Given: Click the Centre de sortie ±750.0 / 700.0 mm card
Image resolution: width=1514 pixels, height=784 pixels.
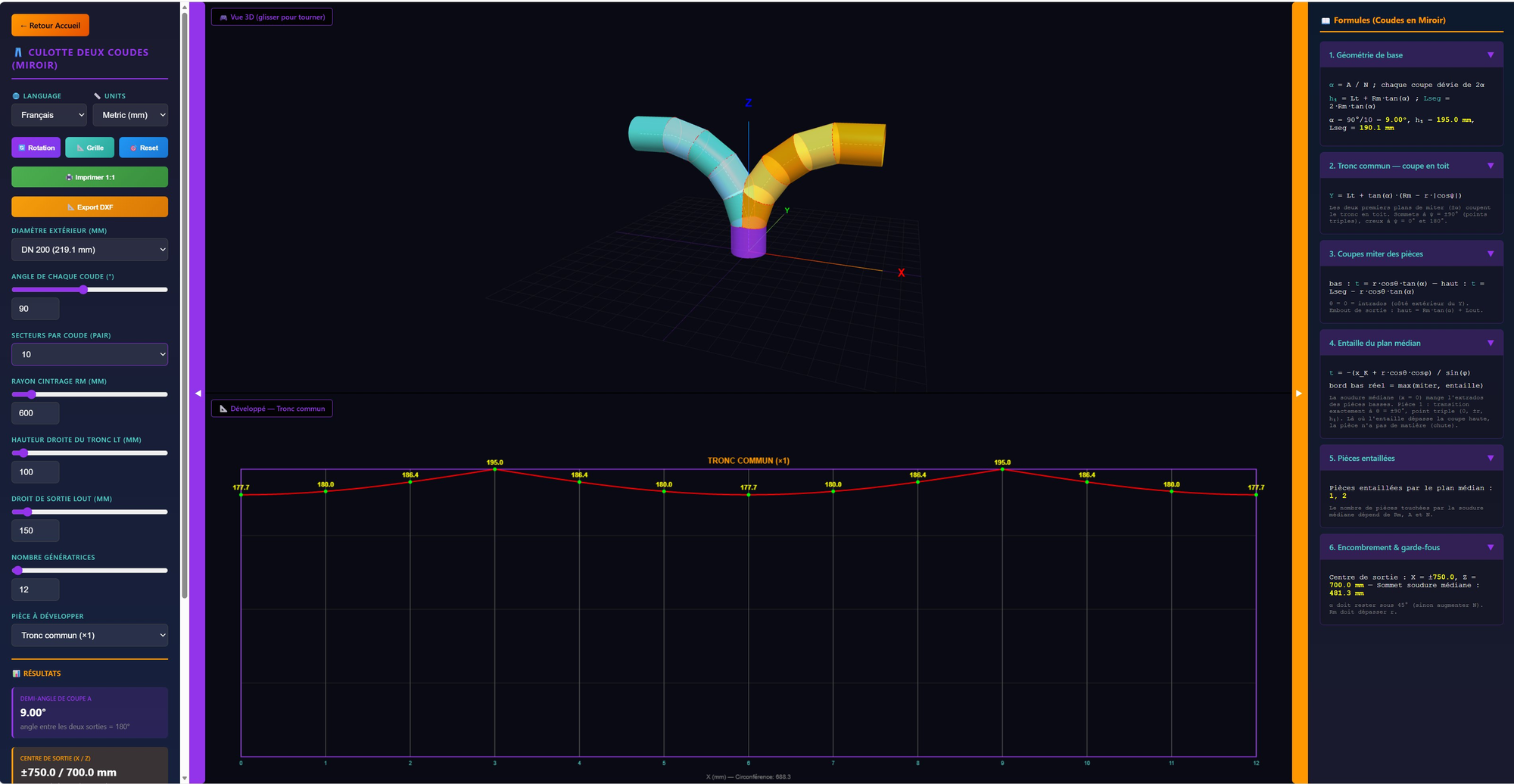Looking at the screenshot, I should [89, 765].
